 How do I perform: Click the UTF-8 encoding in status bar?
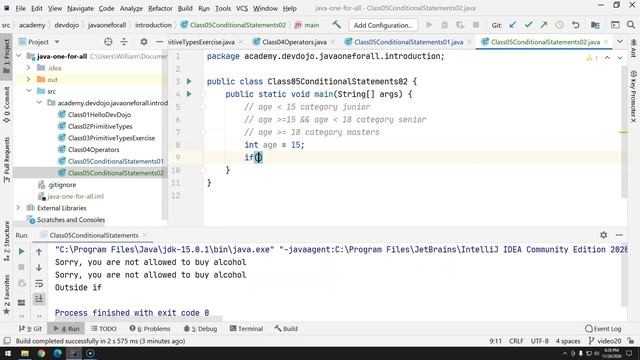tap(540, 341)
